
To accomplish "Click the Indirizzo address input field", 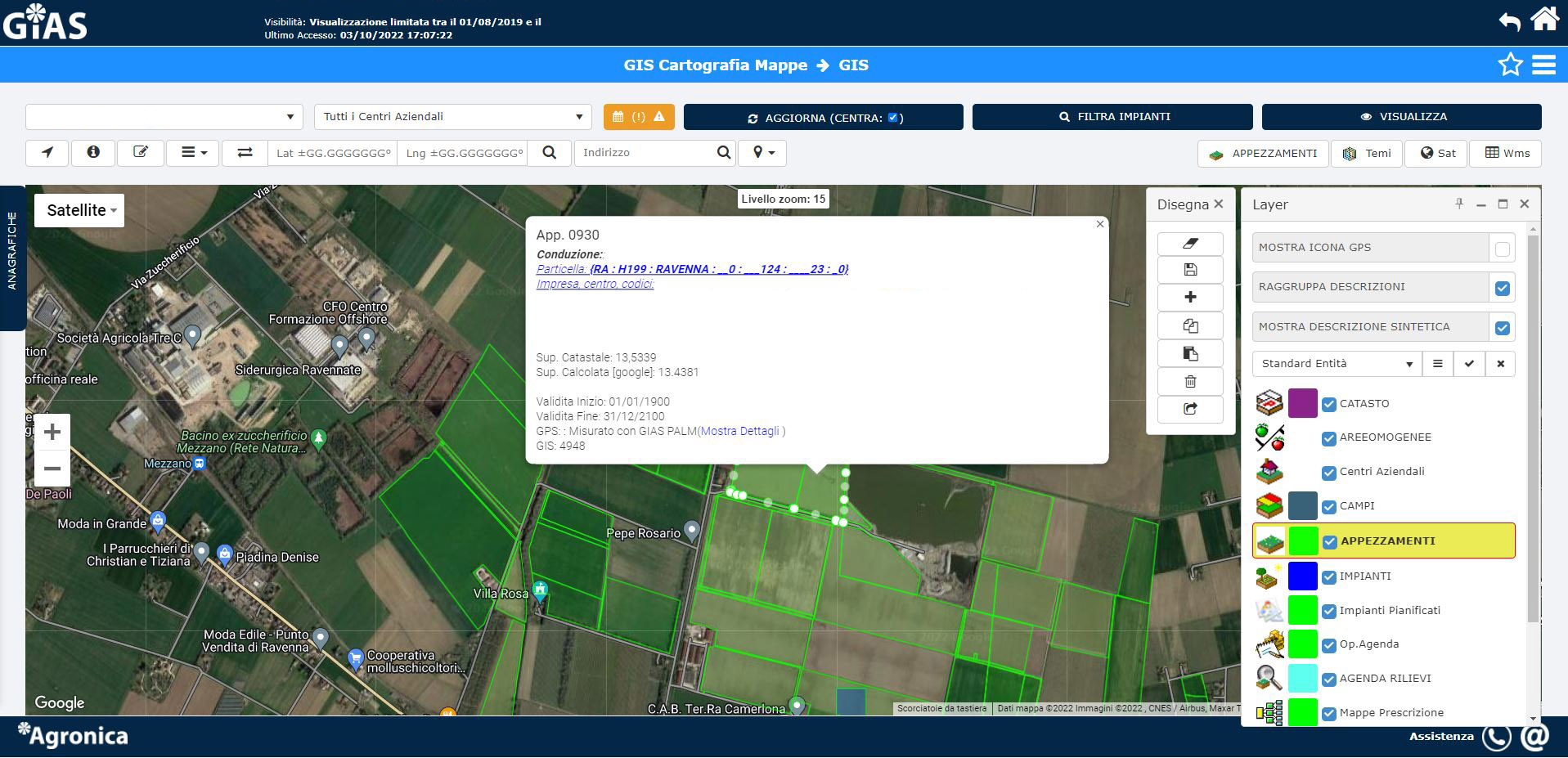I will click(x=645, y=153).
